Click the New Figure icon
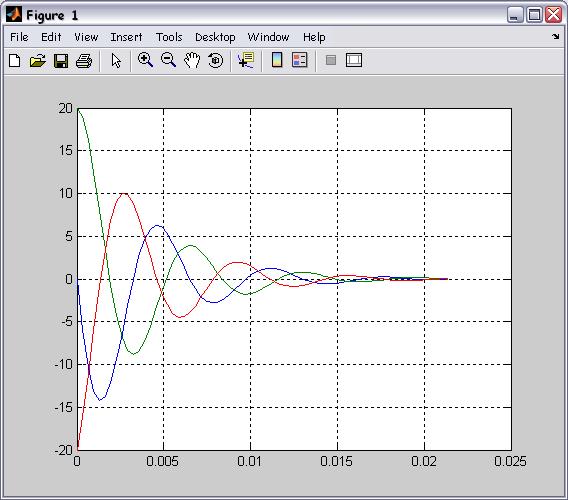The height and width of the screenshot is (500, 568). coord(14,61)
